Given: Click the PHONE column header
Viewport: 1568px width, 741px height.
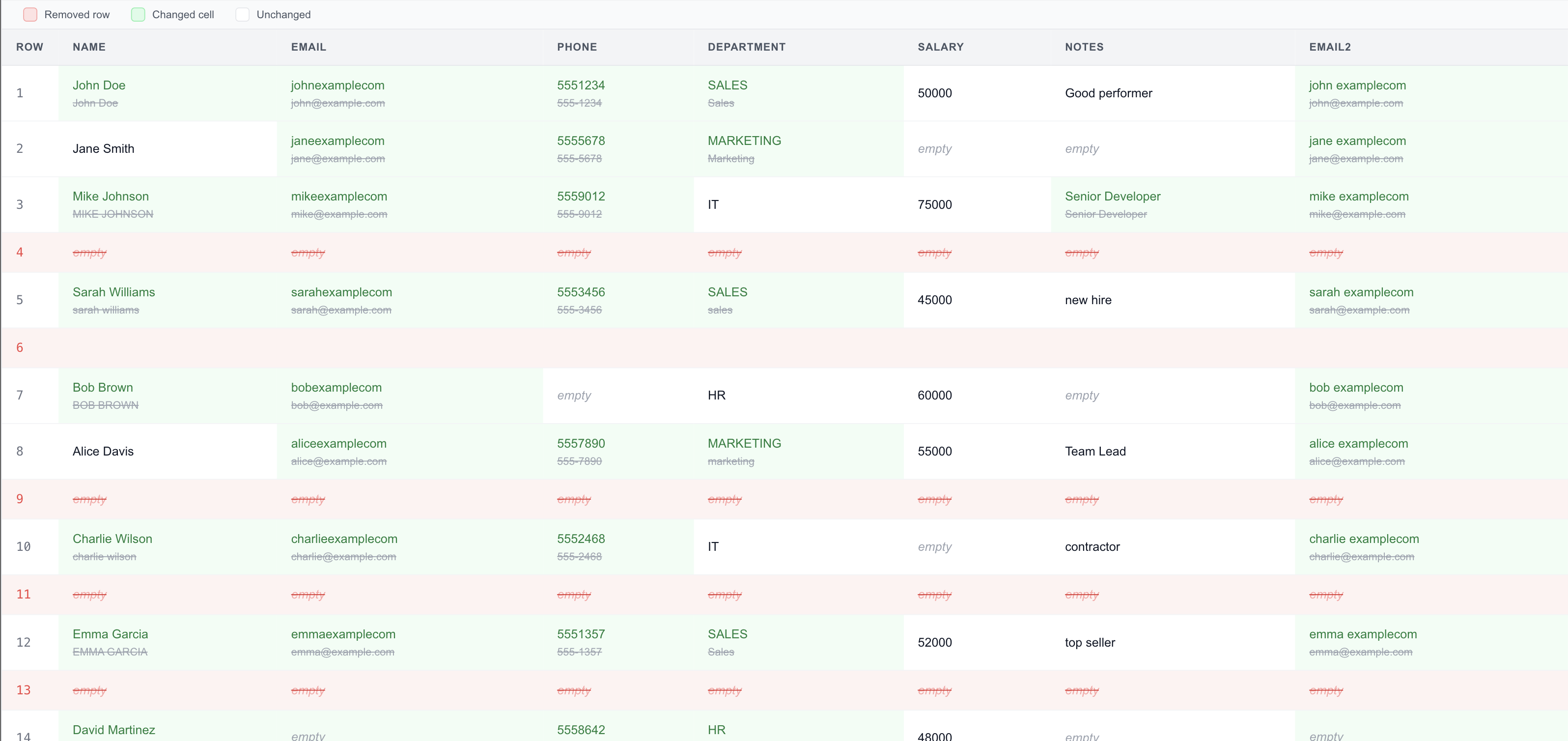Looking at the screenshot, I should pyautogui.click(x=576, y=47).
